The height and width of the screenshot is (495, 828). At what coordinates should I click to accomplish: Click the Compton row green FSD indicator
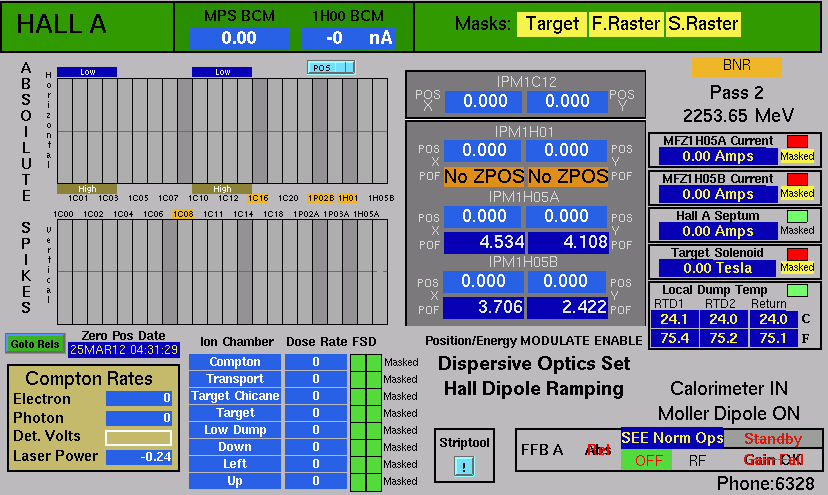tap(366, 362)
